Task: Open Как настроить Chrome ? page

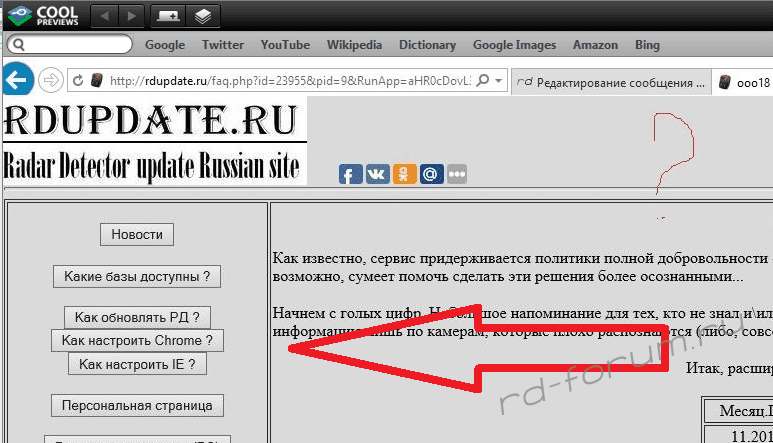Action: [x=137, y=341]
